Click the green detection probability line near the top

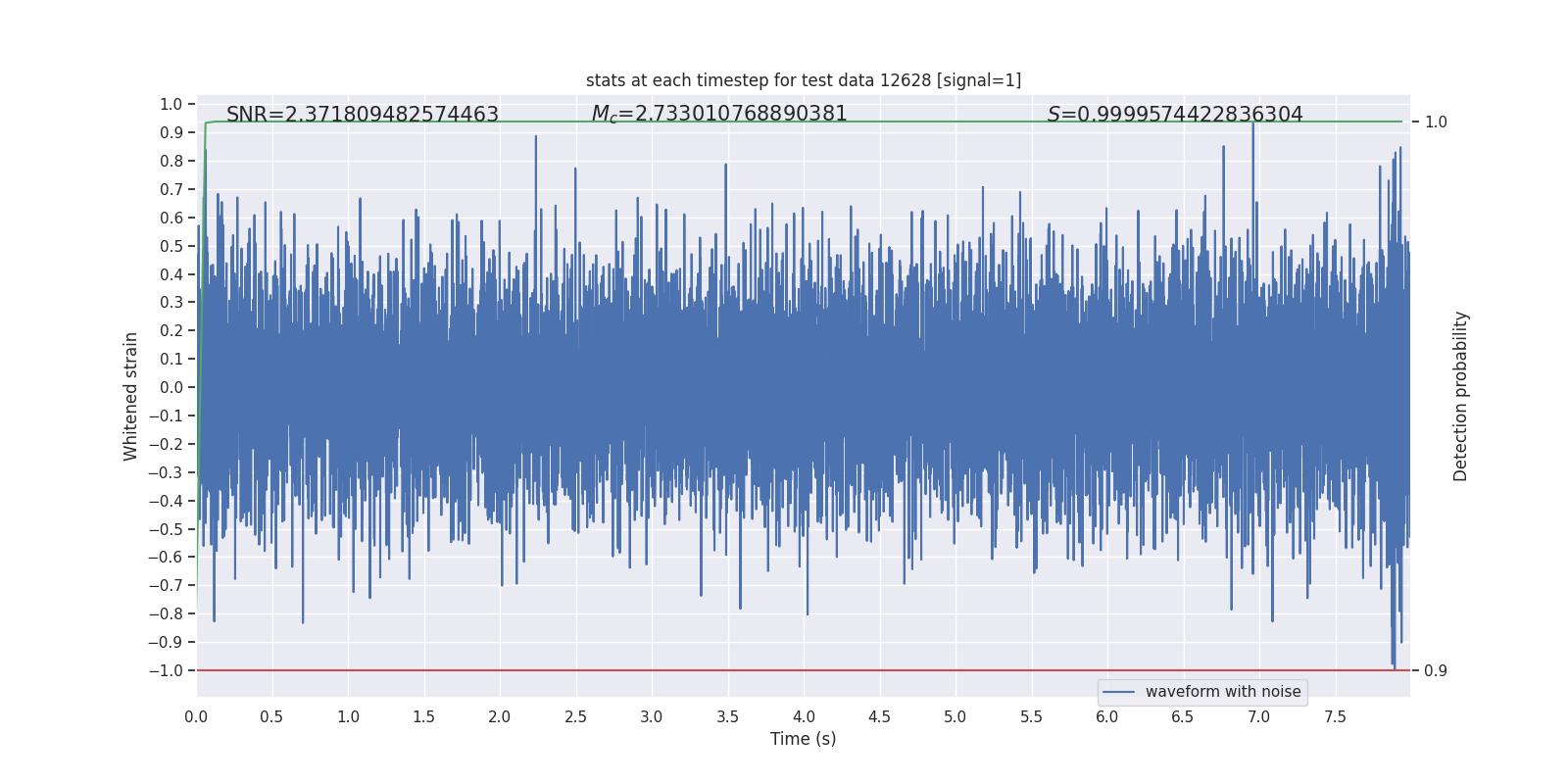[804, 122]
